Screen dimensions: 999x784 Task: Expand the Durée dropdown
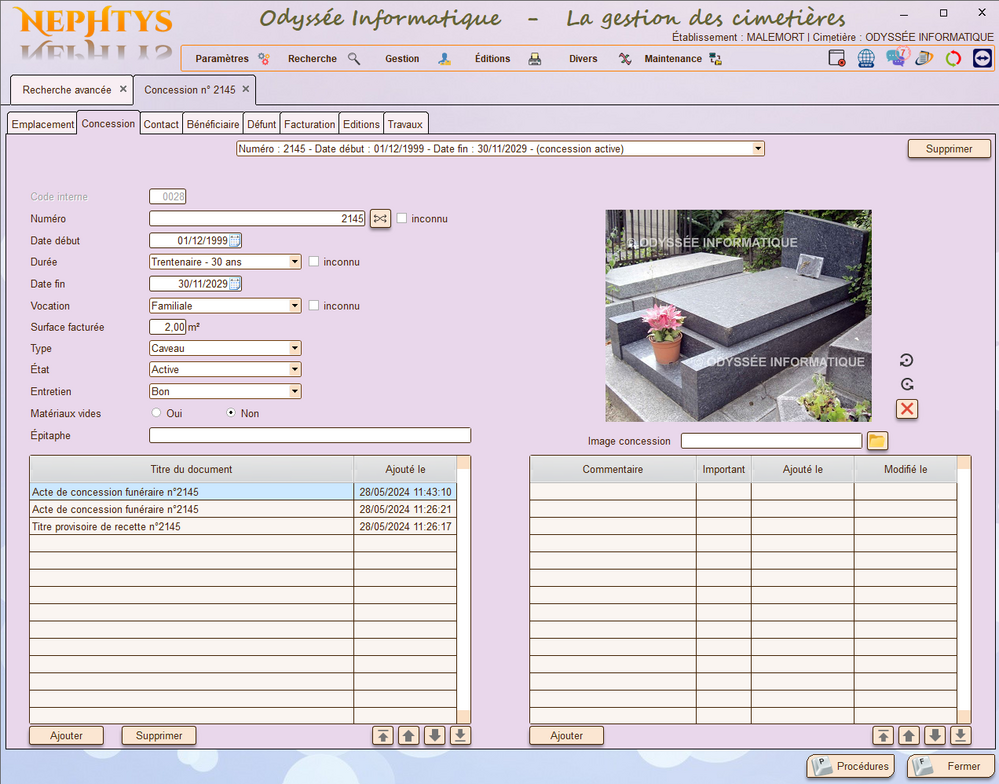(x=295, y=262)
